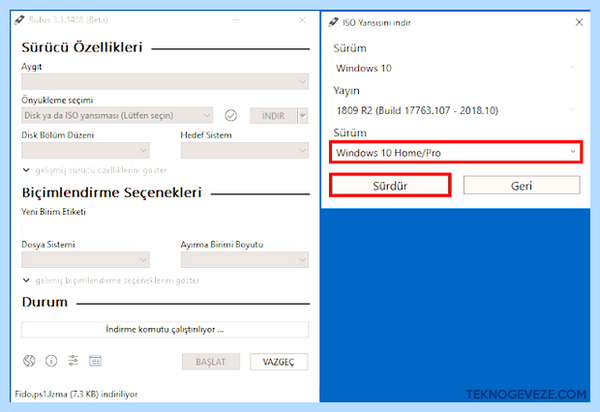
Task: Show the Rufus log icon
Action: (x=95, y=360)
